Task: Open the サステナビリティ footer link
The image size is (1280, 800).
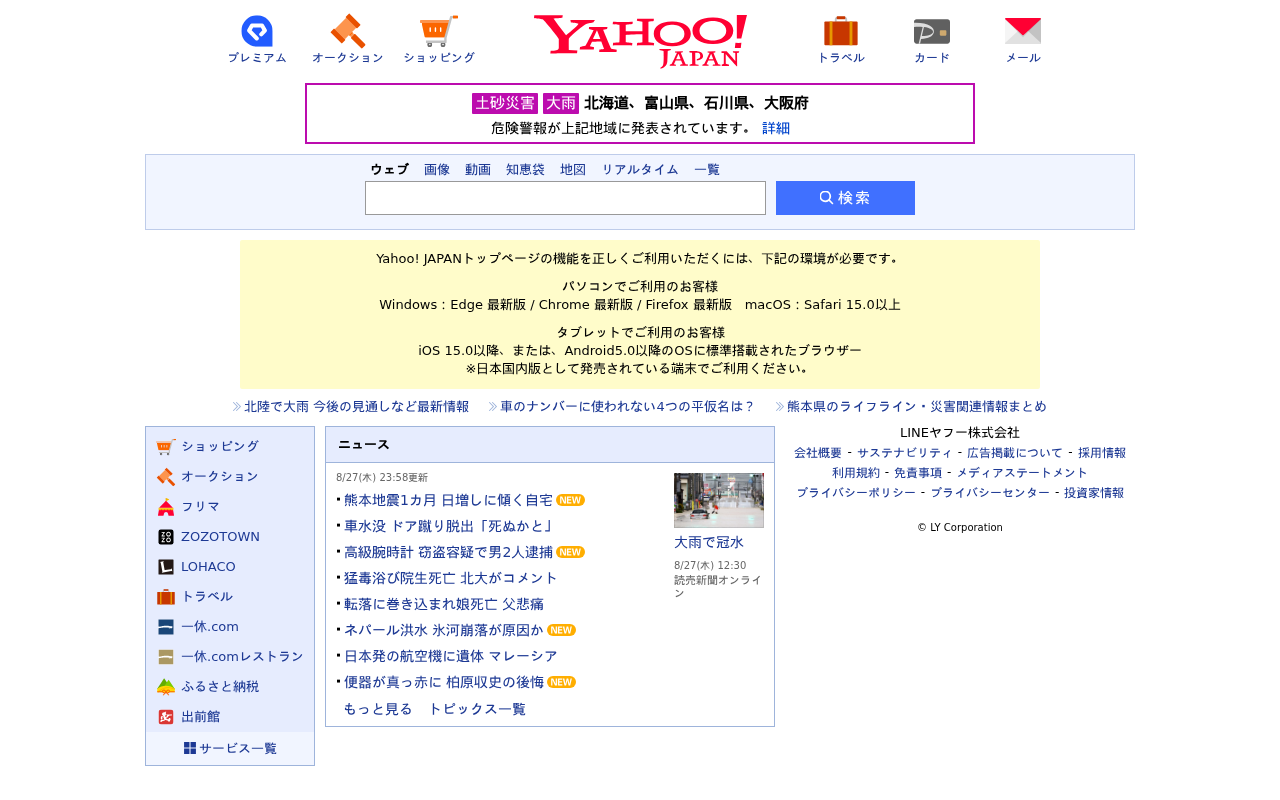Action: pyautogui.click(x=904, y=453)
